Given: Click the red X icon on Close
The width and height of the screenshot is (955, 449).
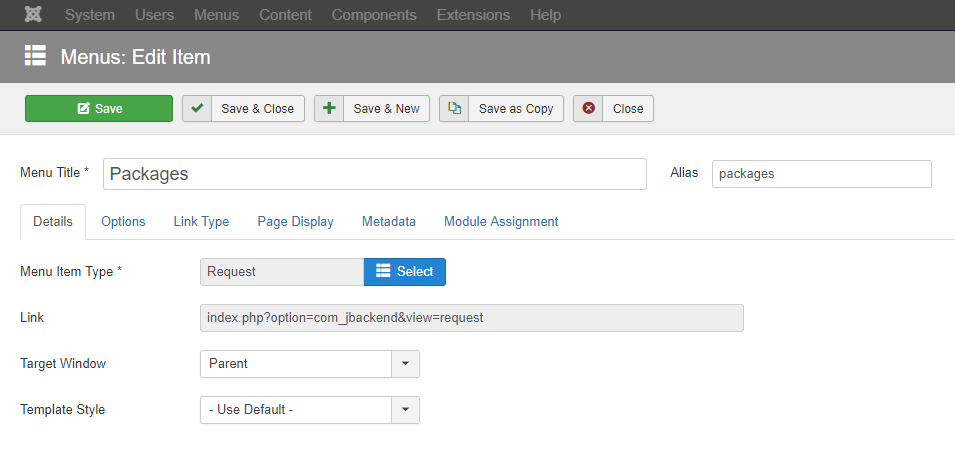Looking at the screenshot, I should pos(588,108).
